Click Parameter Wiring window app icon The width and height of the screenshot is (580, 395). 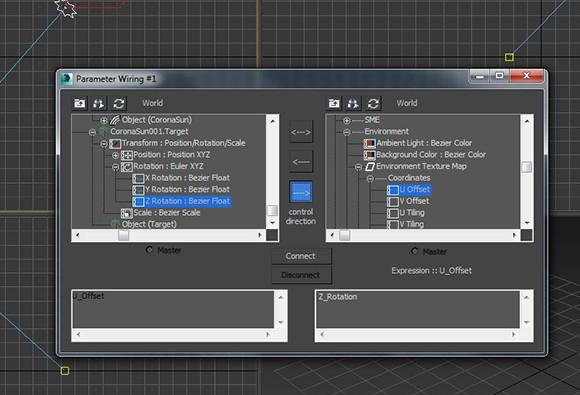coord(67,79)
